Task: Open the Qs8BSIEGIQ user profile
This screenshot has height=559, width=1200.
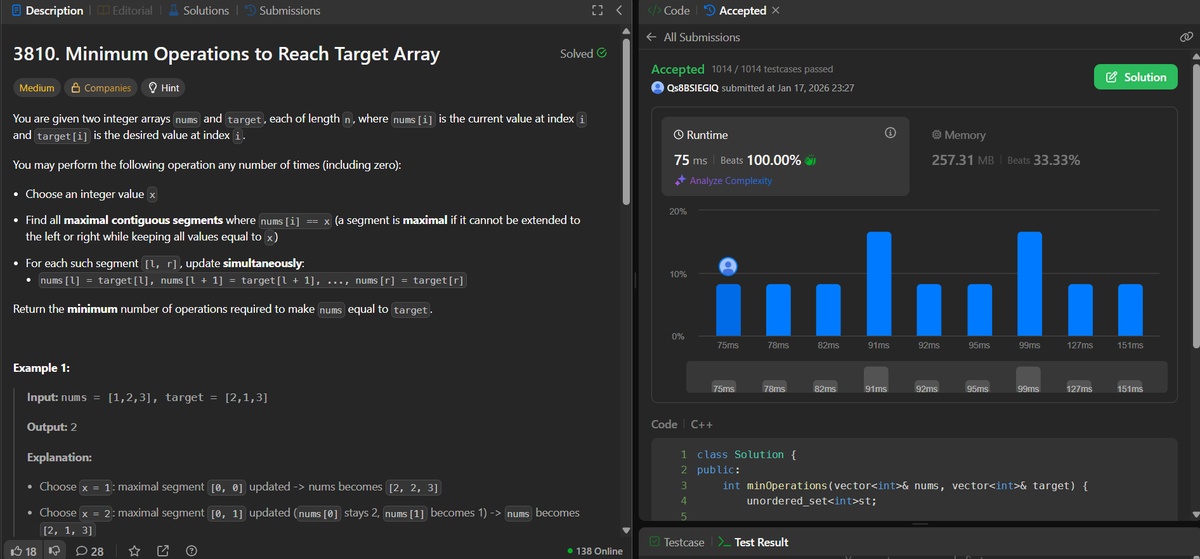Action: point(693,88)
